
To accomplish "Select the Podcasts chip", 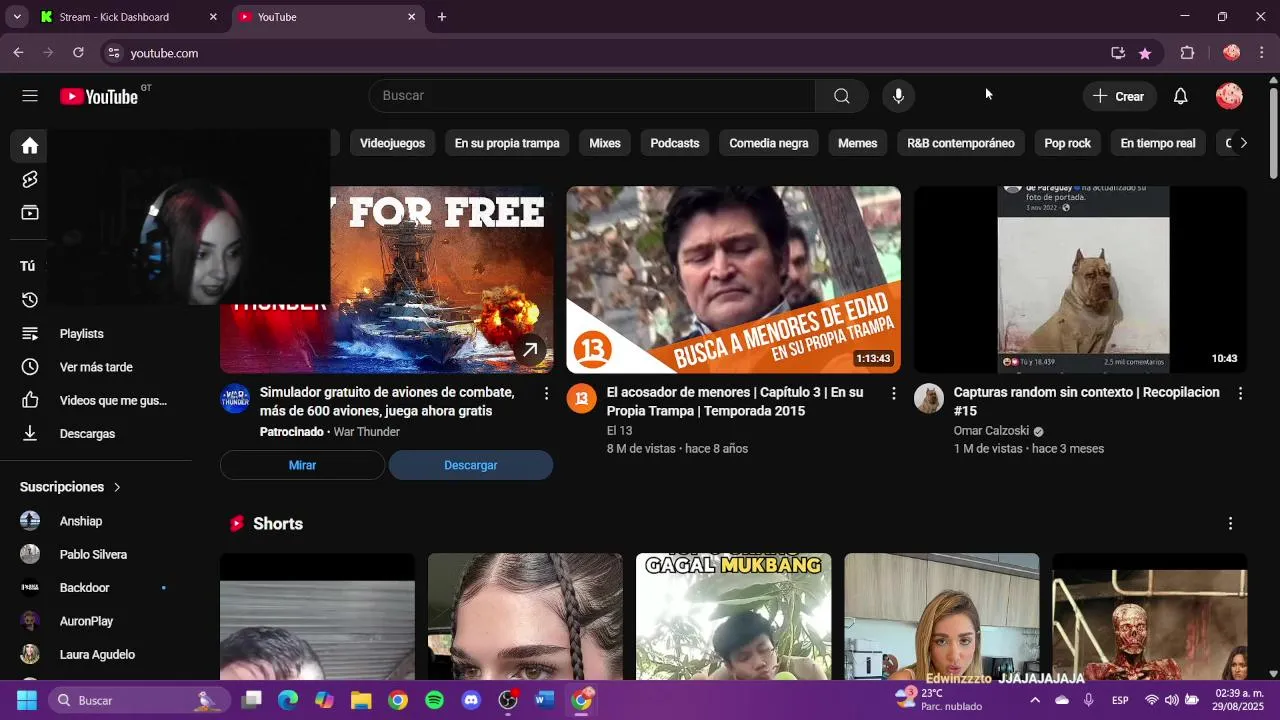I will (675, 143).
